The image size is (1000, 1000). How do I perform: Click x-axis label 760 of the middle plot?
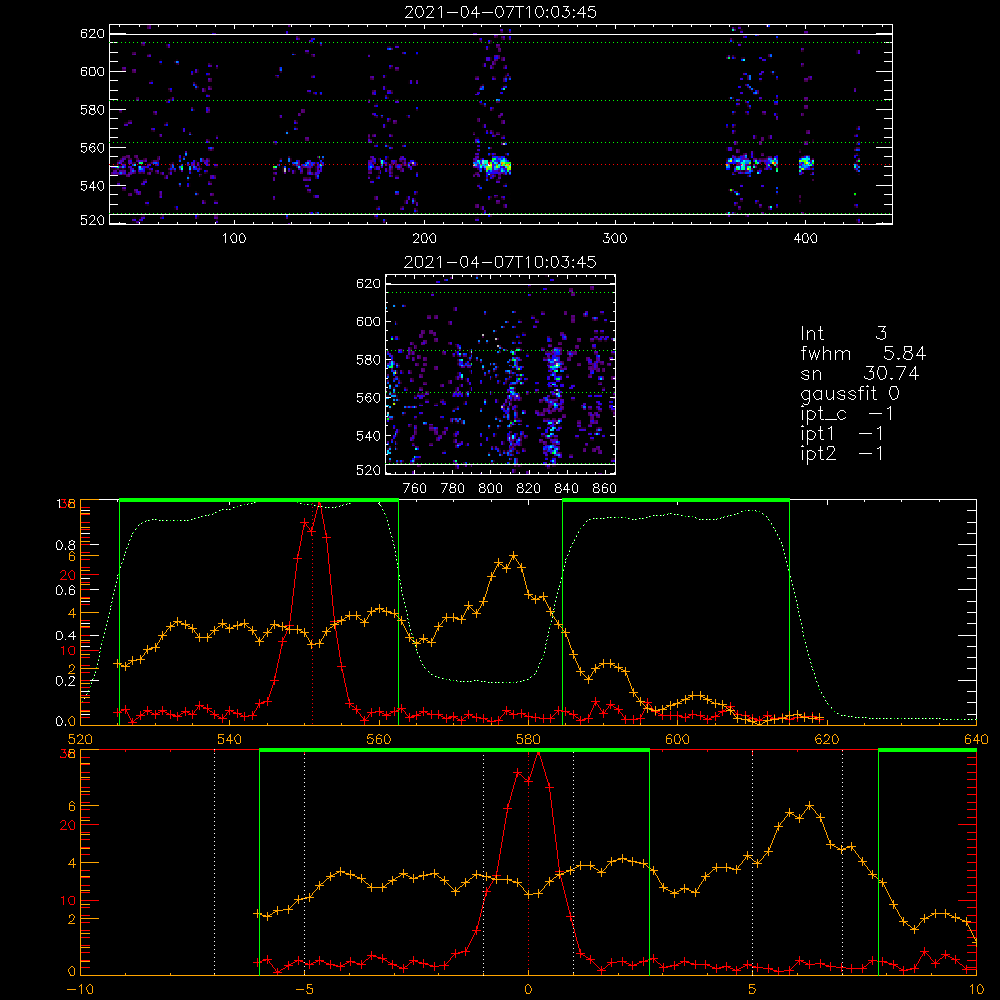415,488
